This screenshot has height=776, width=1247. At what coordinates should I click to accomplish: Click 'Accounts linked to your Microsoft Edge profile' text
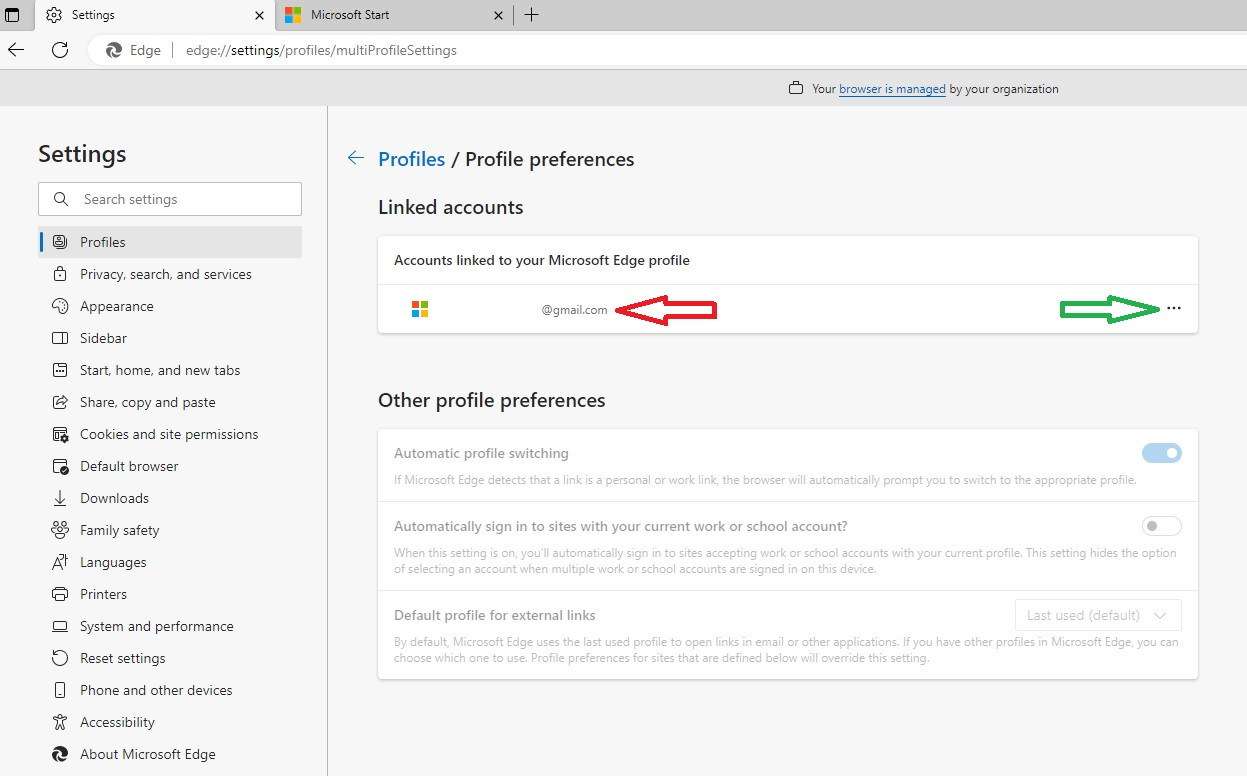point(542,260)
